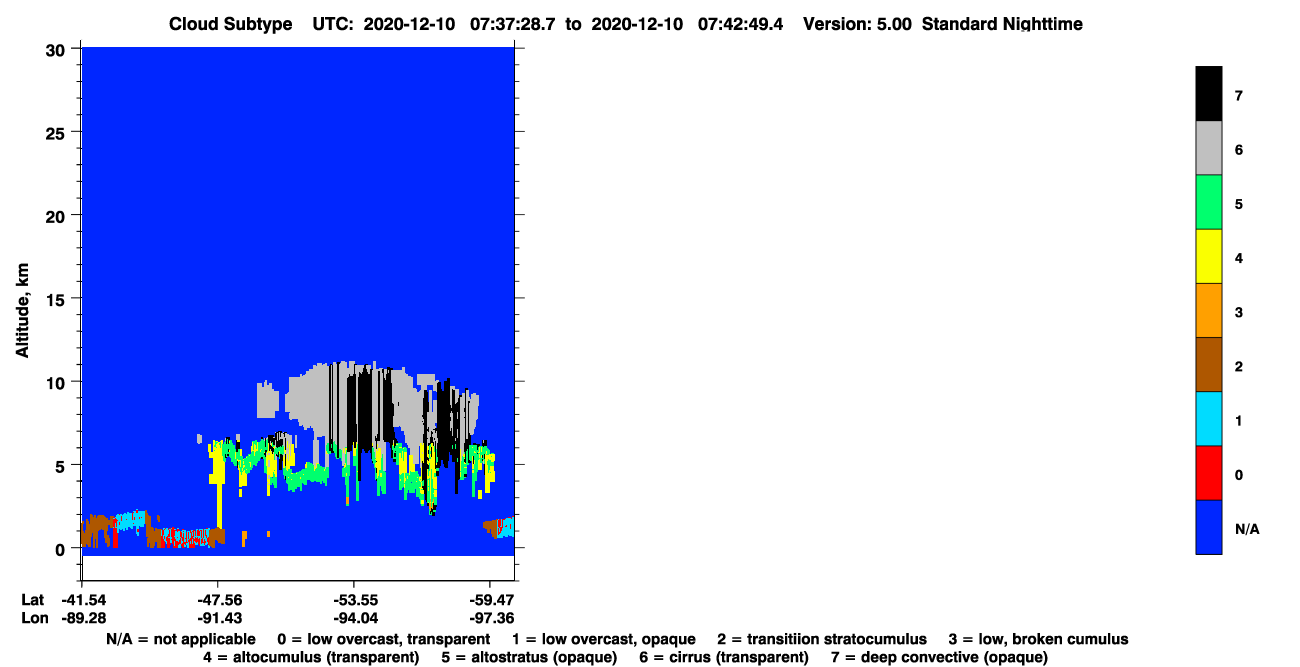Click the yellow colorbar swatch for type 4

pyautogui.click(x=1209, y=257)
